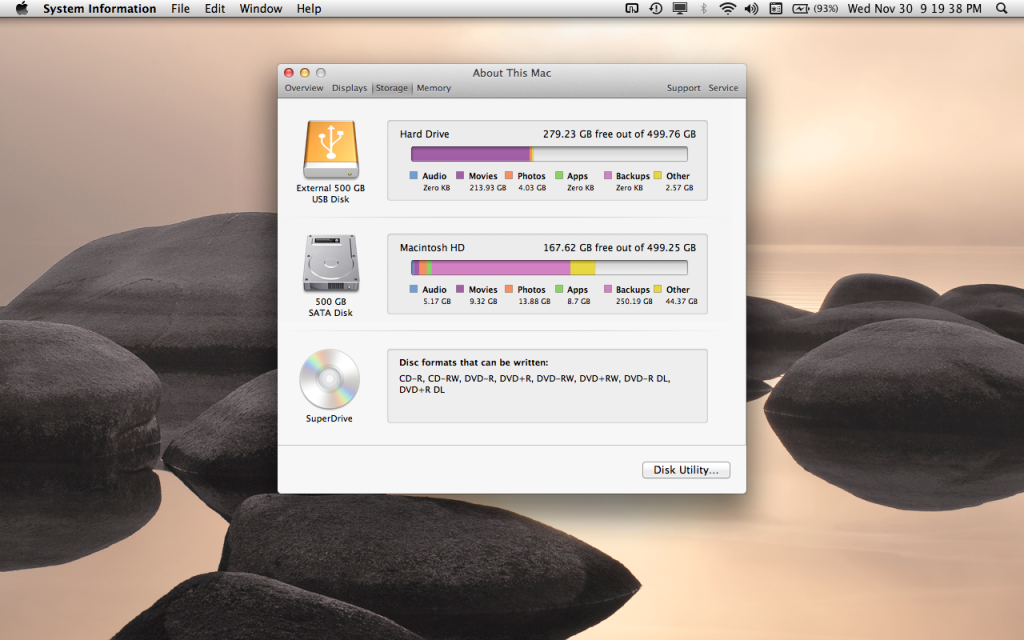
Task: Click Hard Drive Audio blue swatch
Action: click(413, 175)
